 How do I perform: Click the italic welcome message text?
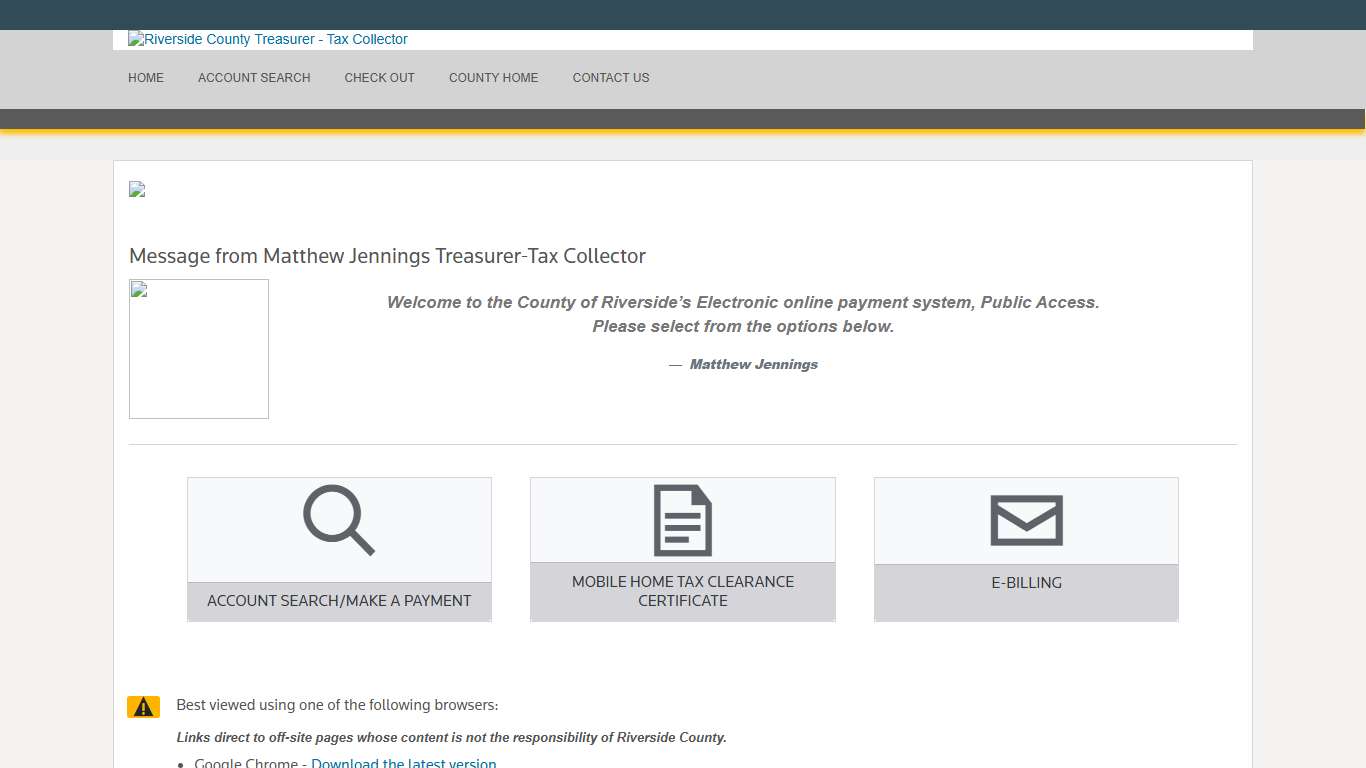742,314
